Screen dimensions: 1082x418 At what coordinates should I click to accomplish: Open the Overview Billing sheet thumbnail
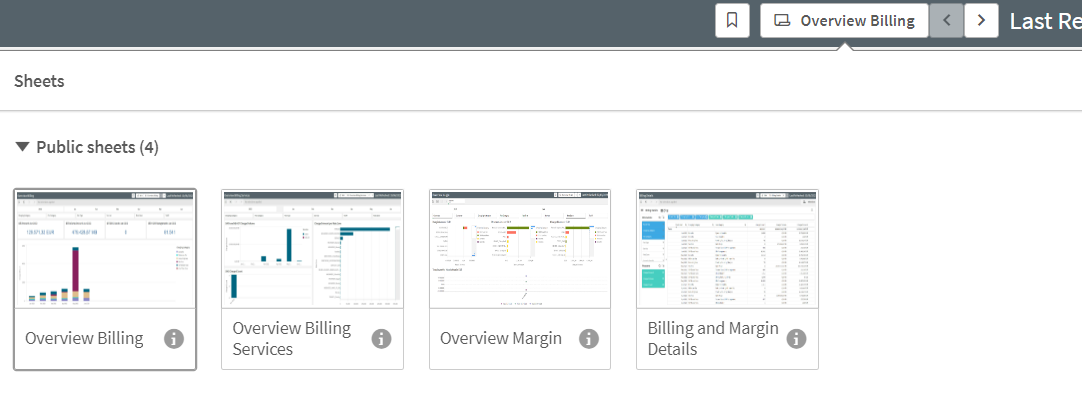pos(104,248)
